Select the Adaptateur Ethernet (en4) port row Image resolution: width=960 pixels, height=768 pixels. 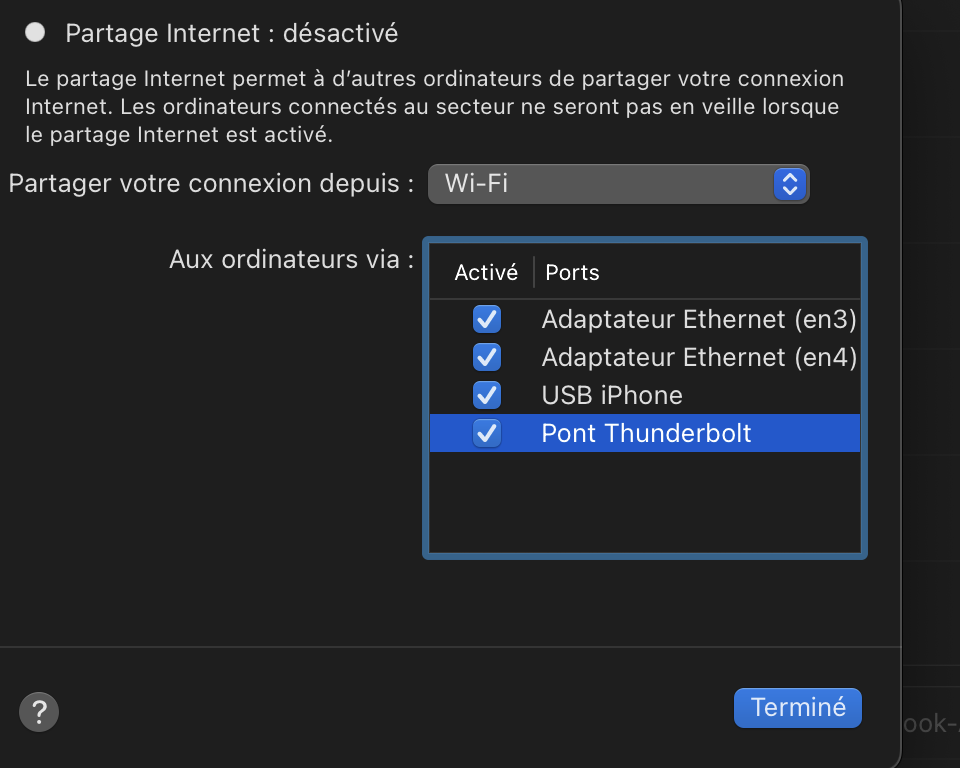pyautogui.click(x=698, y=357)
